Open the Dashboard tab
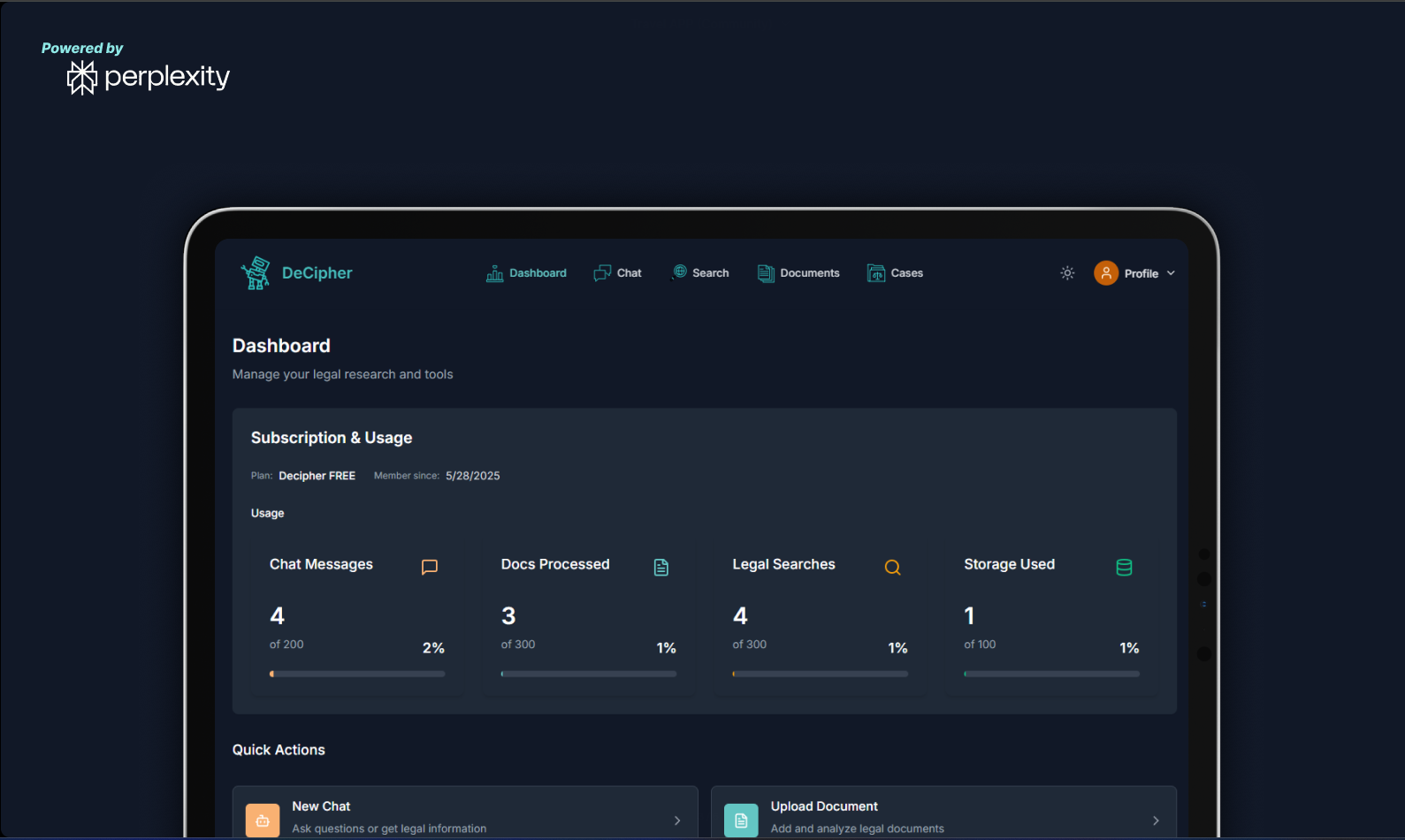This screenshot has height=840, width=1405. [x=527, y=273]
